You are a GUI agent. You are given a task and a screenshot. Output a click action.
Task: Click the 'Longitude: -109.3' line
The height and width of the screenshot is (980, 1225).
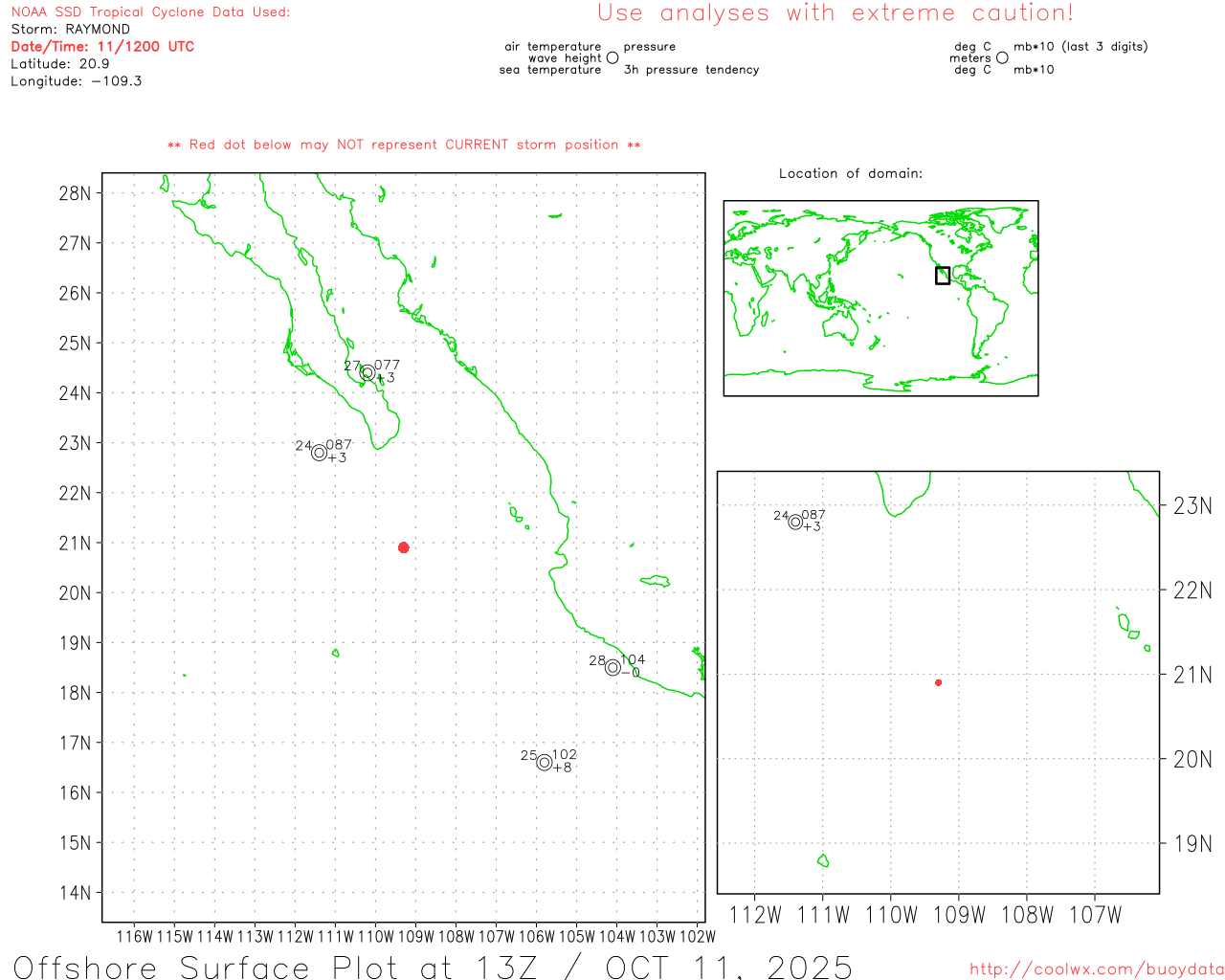tap(77, 81)
